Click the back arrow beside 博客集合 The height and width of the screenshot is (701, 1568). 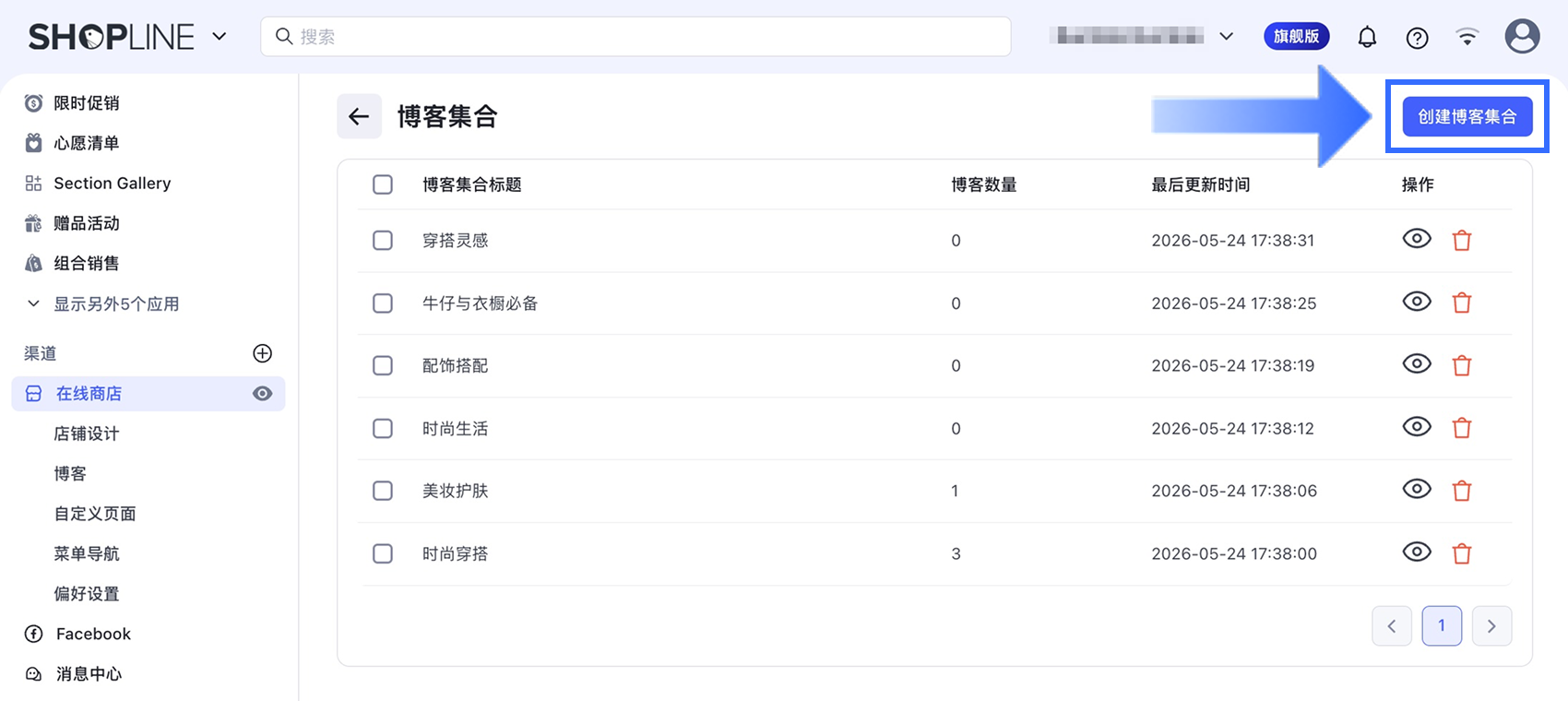pyautogui.click(x=359, y=116)
